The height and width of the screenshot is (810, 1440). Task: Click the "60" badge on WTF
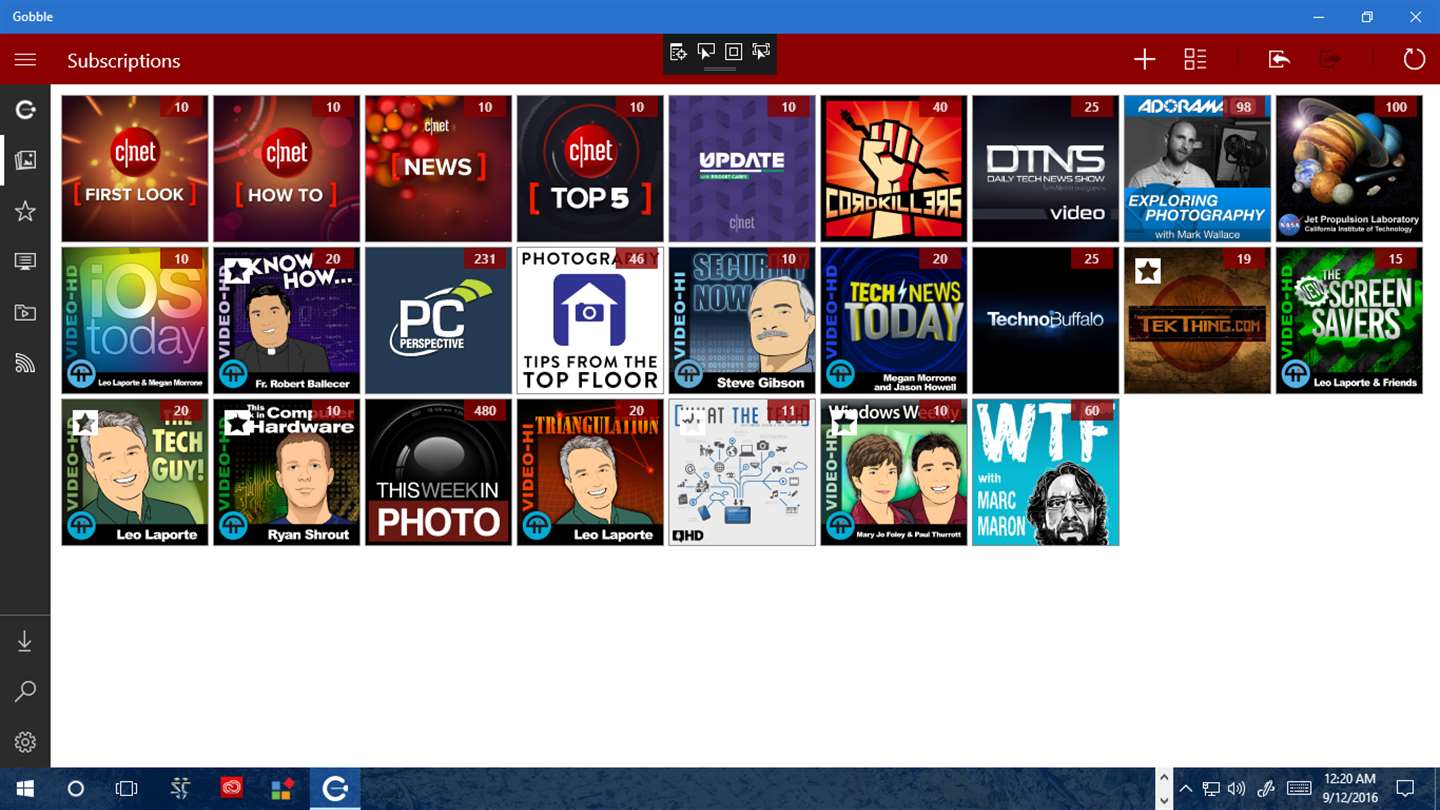coord(1092,411)
